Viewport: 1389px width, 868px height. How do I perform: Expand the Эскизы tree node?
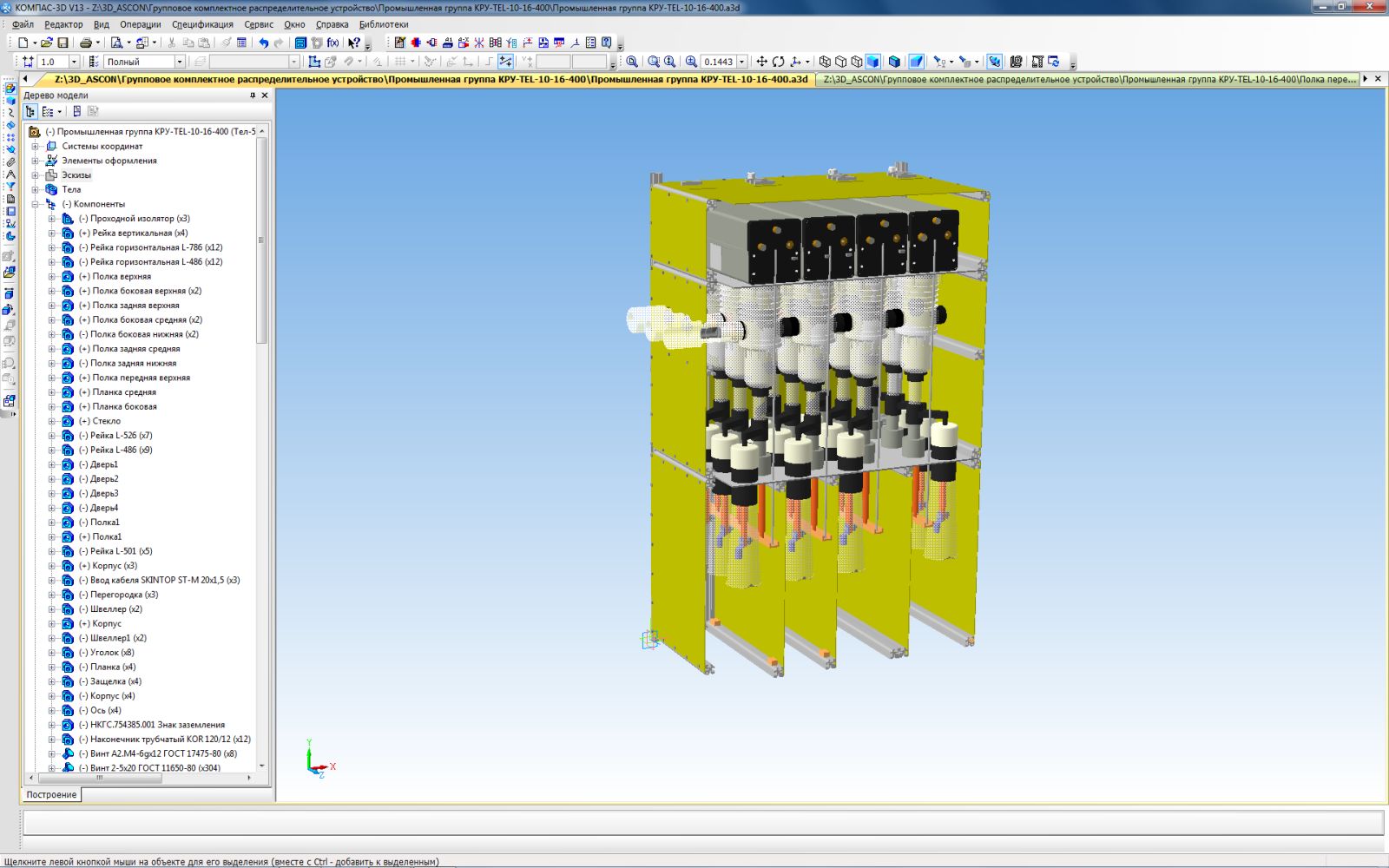(x=36, y=175)
